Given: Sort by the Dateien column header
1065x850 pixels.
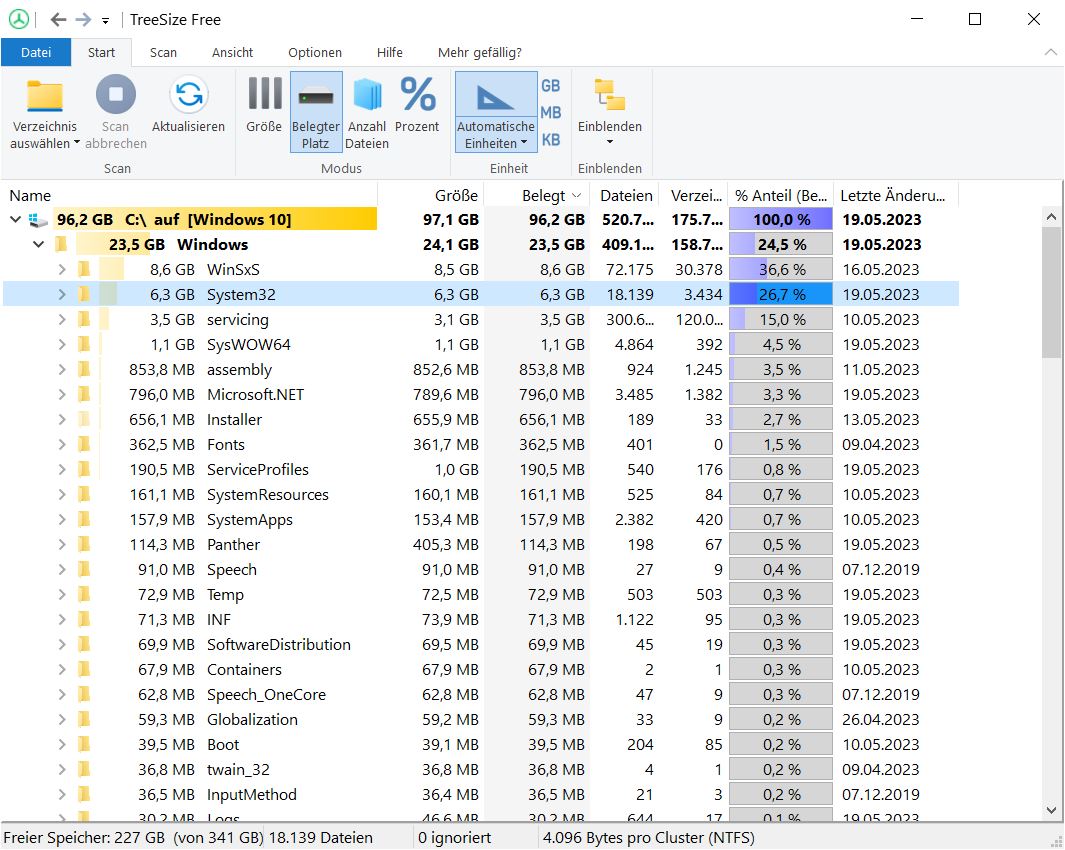Looking at the screenshot, I should click(x=625, y=196).
